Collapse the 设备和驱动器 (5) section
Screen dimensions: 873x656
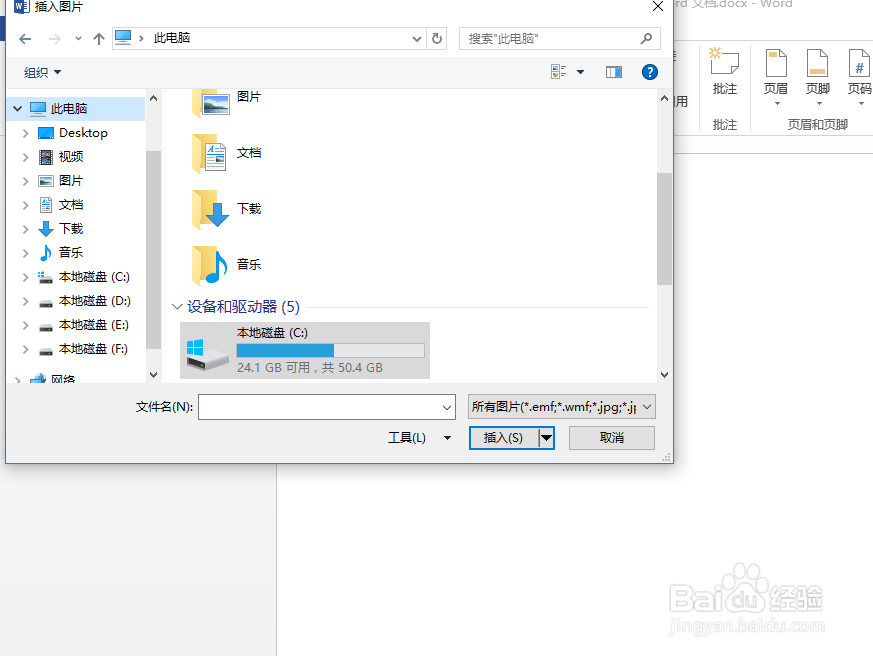coord(177,307)
